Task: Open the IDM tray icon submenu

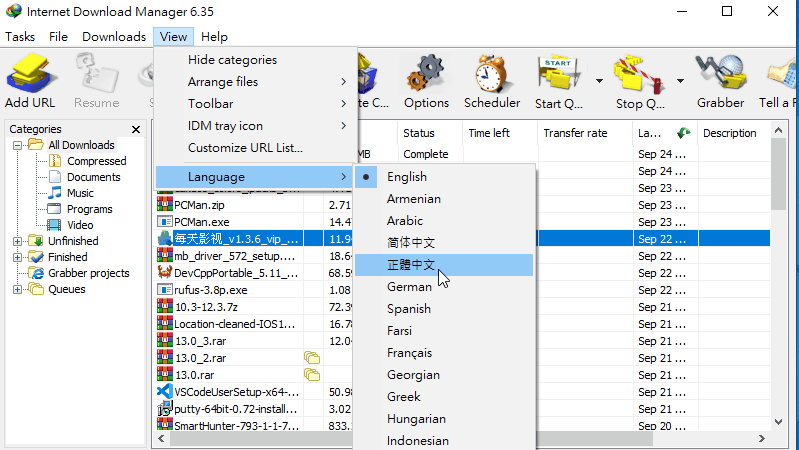Action: (254, 125)
